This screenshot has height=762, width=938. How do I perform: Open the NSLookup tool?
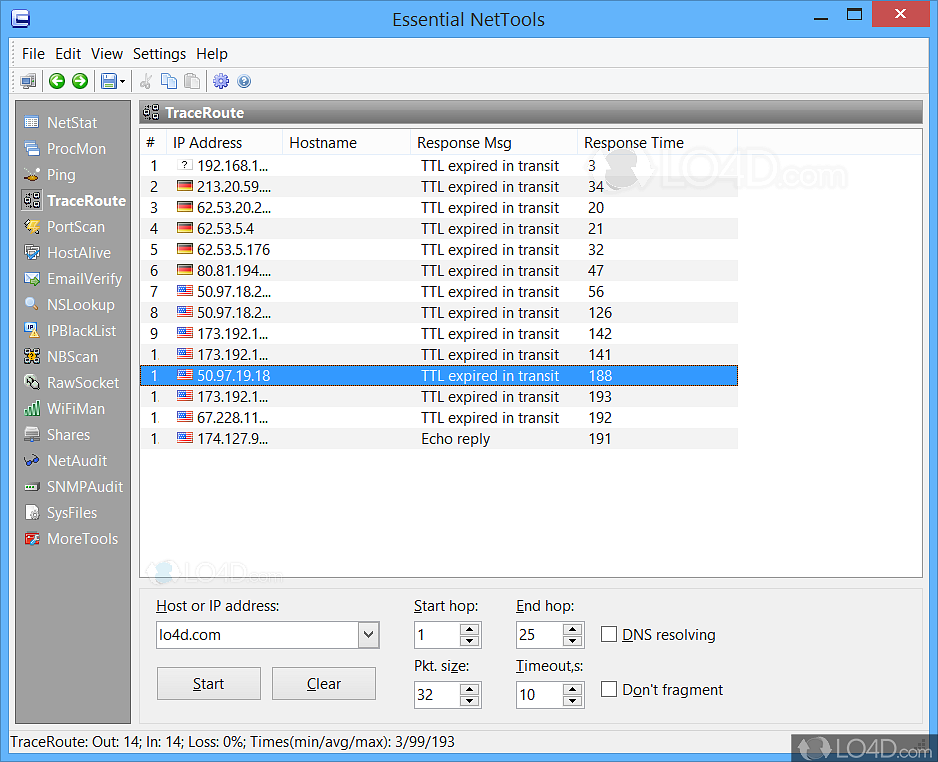pos(68,305)
